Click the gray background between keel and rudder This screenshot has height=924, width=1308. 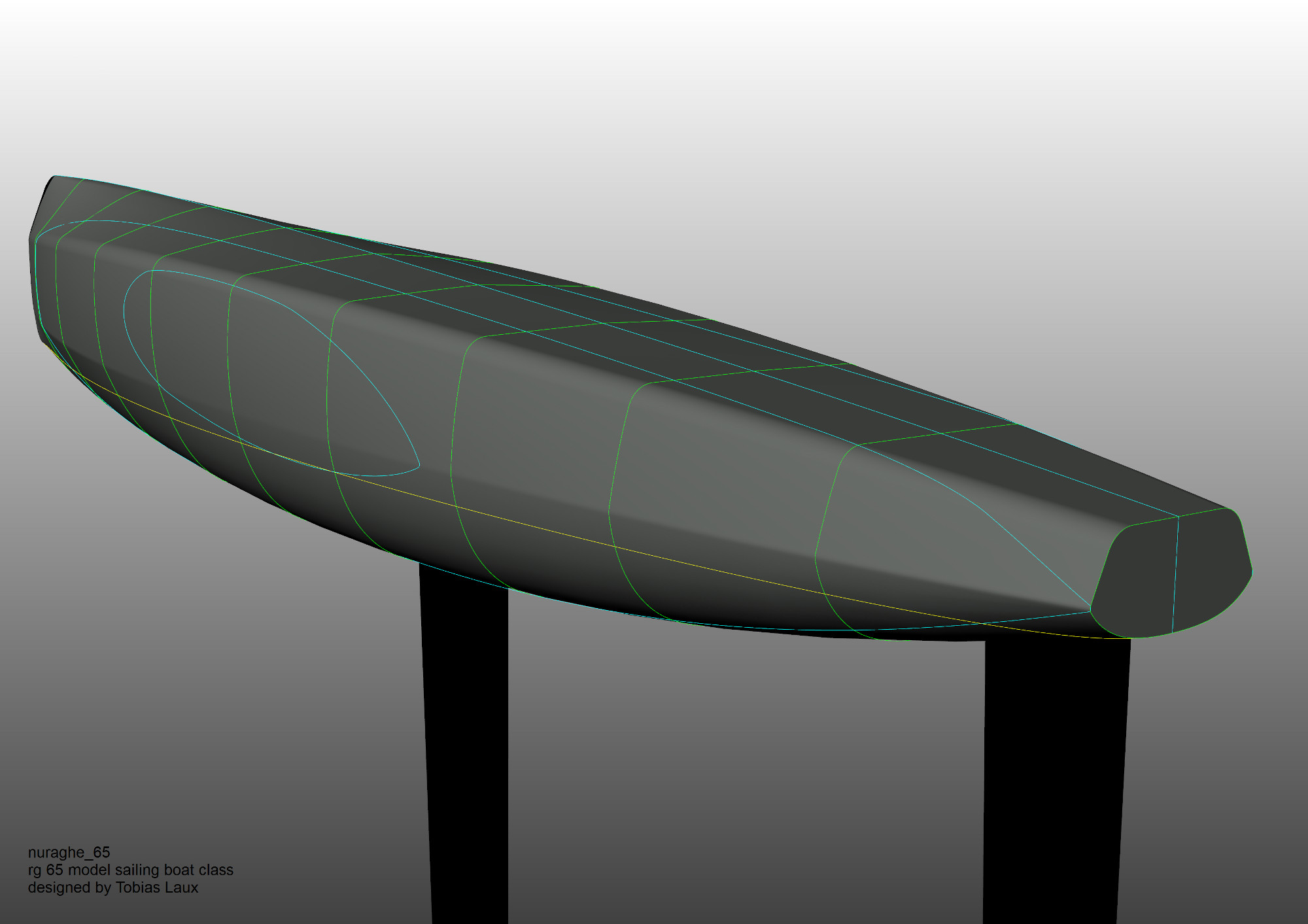point(746,785)
